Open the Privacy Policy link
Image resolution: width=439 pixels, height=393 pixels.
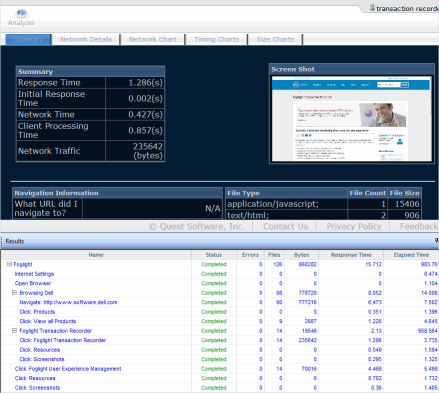pos(354,227)
